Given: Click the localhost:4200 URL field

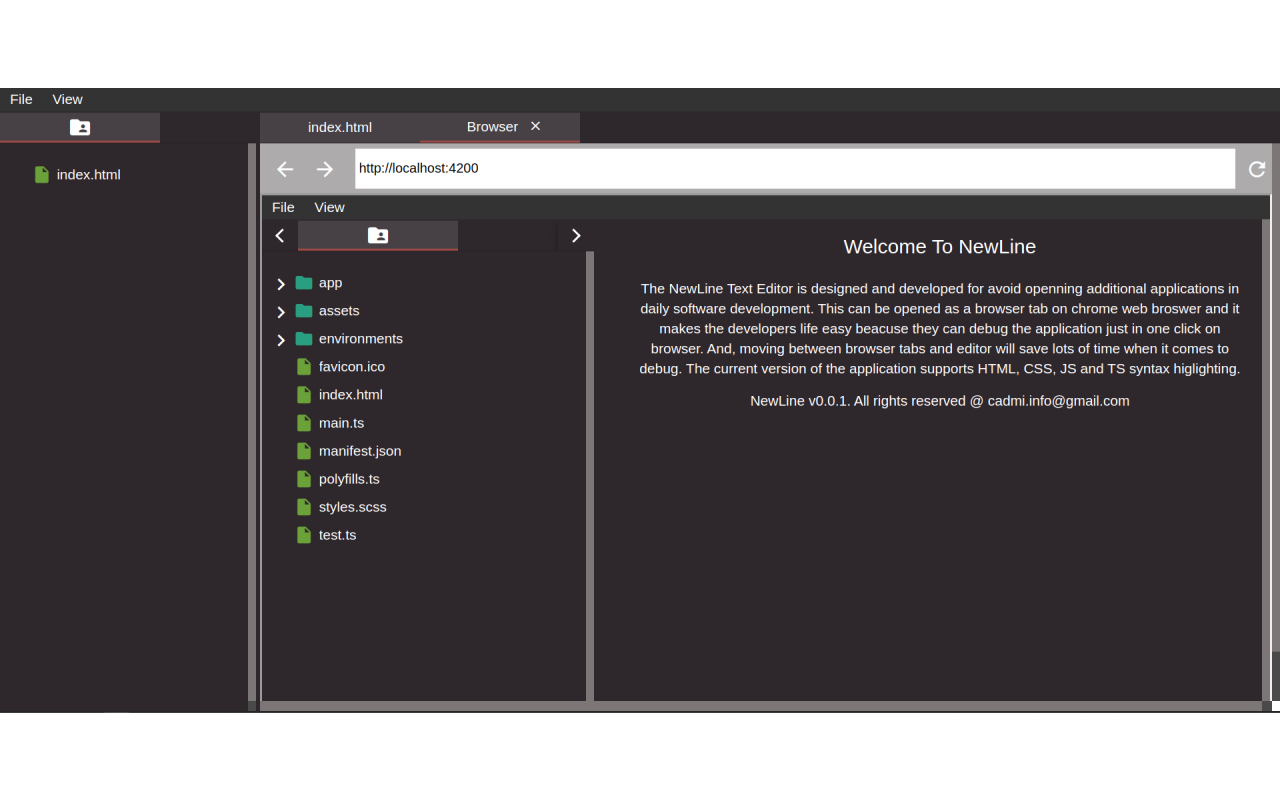Looking at the screenshot, I should point(795,169).
